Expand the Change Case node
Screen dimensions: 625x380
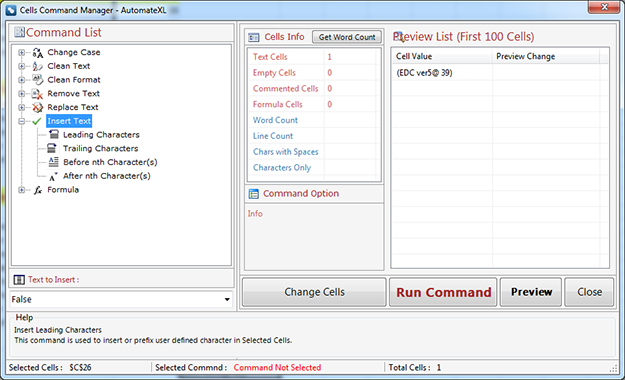pyautogui.click(x=22, y=53)
